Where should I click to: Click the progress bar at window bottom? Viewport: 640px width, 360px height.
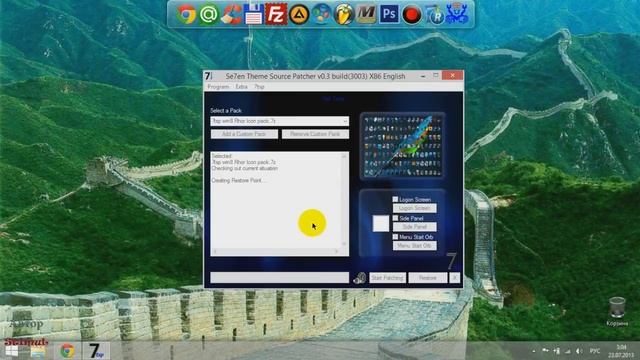(280, 278)
